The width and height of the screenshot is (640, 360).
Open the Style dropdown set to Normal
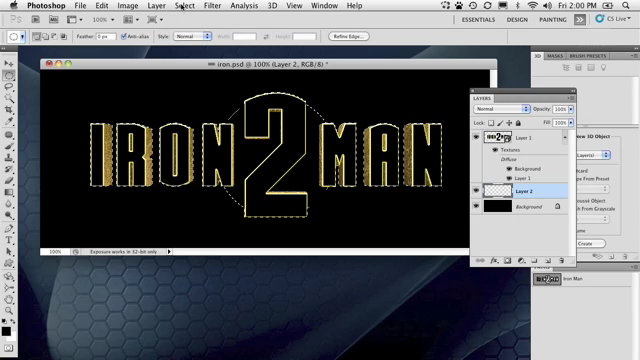point(192,36)
